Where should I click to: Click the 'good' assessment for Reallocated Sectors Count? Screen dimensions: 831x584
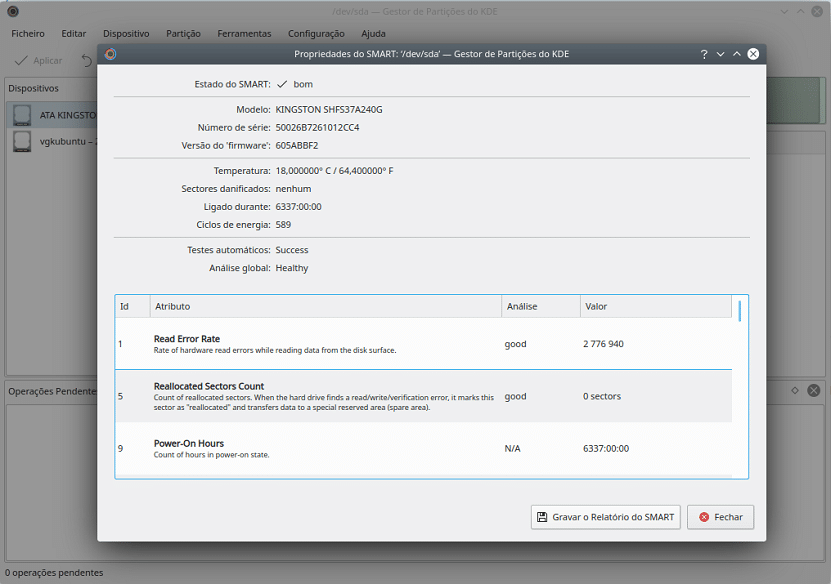515,396
